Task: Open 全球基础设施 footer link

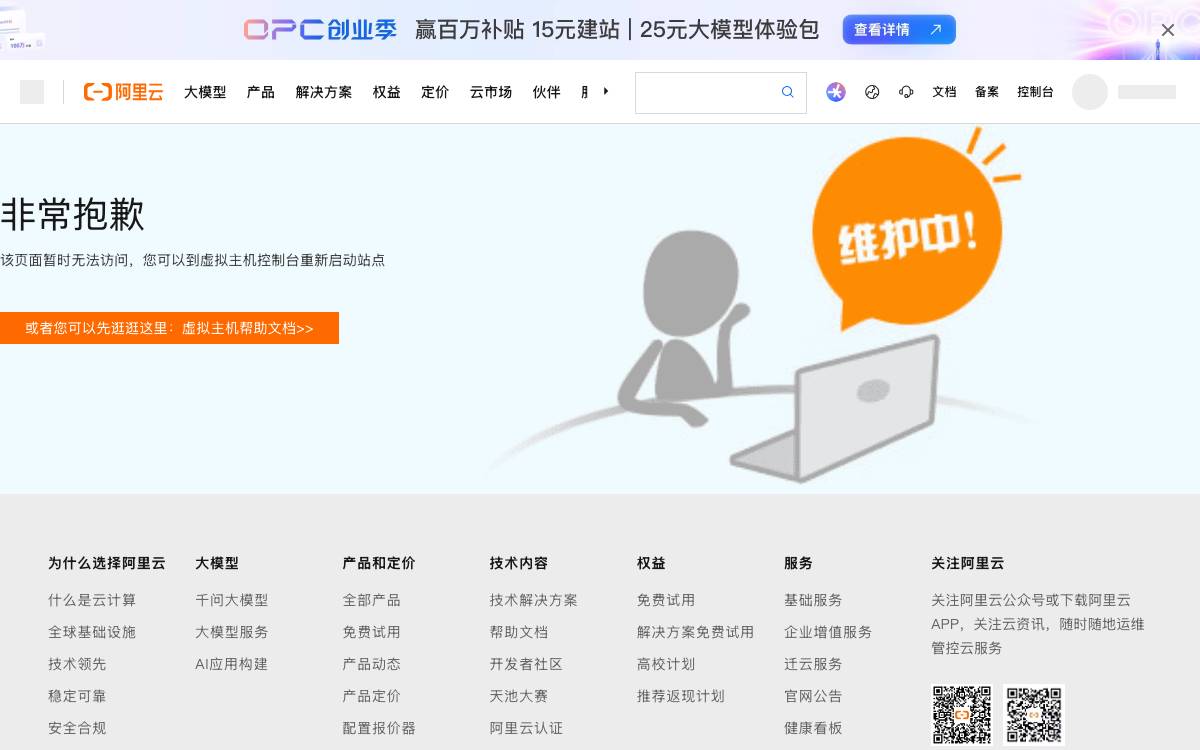Action: 92,632
